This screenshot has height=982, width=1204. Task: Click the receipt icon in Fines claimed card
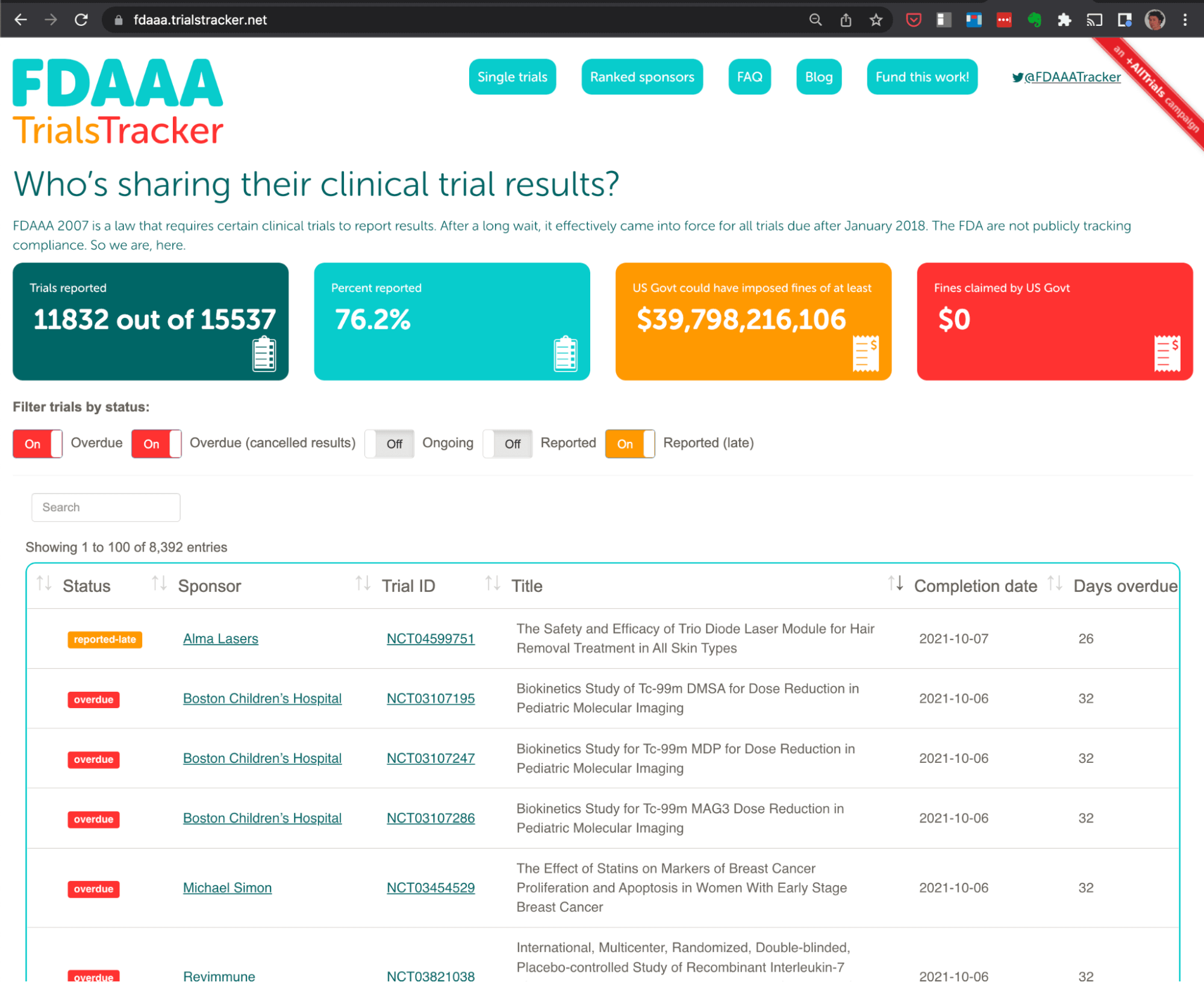1167,353
